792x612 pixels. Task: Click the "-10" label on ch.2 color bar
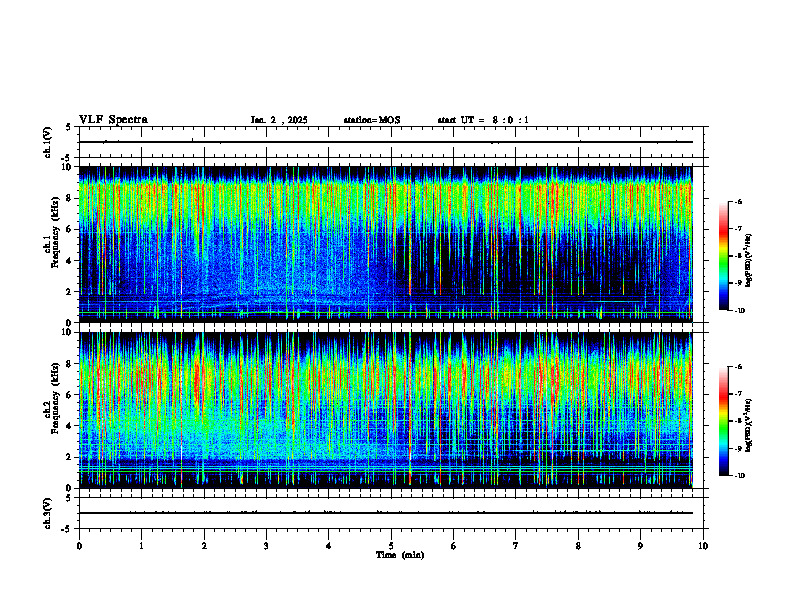tap(740, 476)
